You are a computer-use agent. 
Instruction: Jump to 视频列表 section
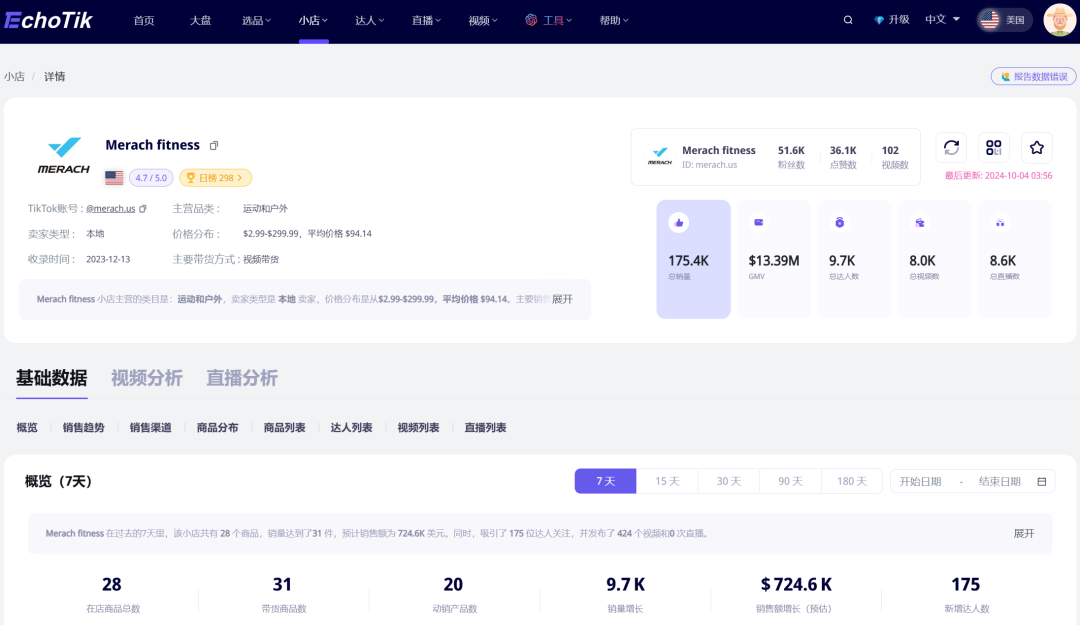point(418,428)
